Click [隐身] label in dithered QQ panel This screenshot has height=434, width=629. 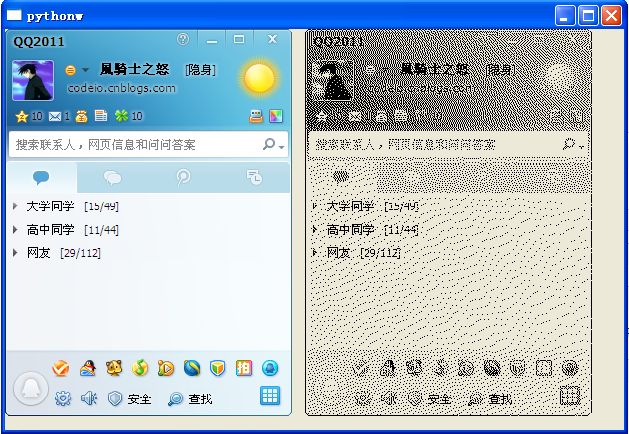coord(500,70)
